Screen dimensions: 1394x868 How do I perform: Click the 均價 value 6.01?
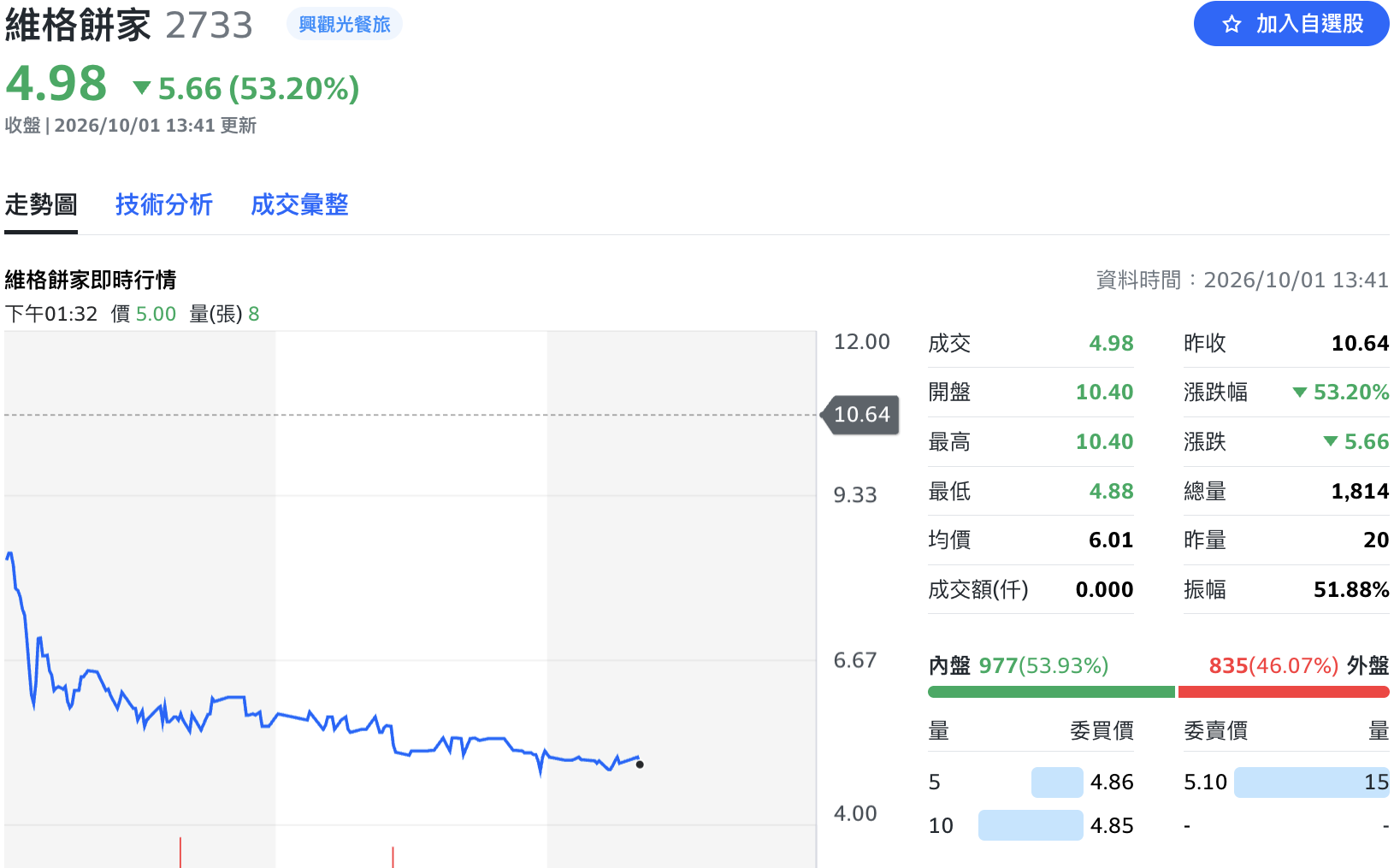[x=1111, y=540]
